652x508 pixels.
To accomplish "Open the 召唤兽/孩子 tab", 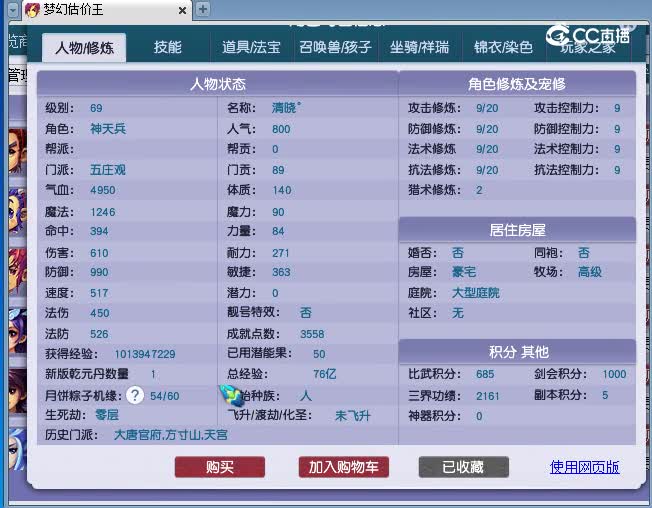I will [x=335, y=47].
